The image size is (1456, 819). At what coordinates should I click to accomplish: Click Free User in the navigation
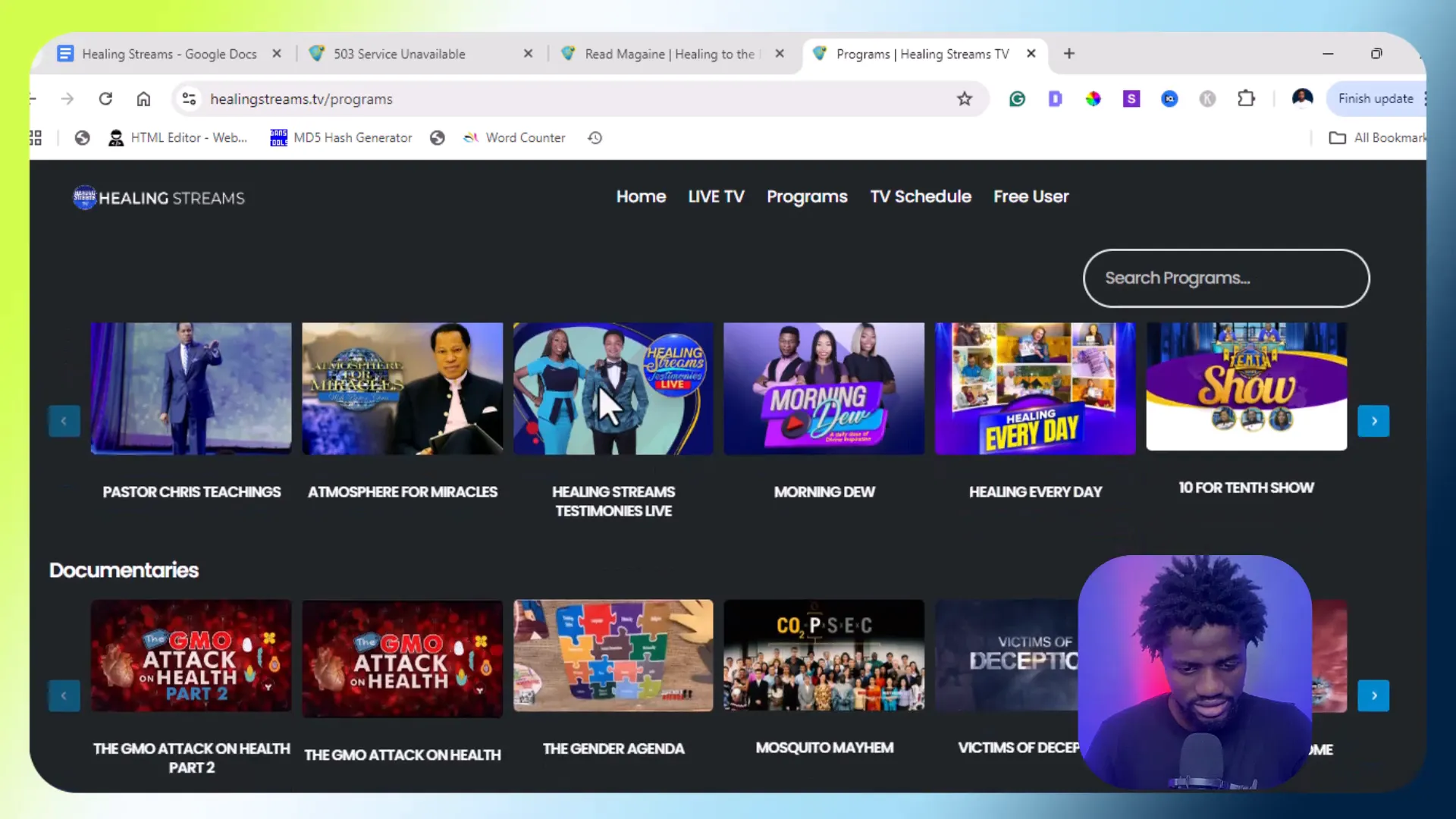tap(1031, 196)
